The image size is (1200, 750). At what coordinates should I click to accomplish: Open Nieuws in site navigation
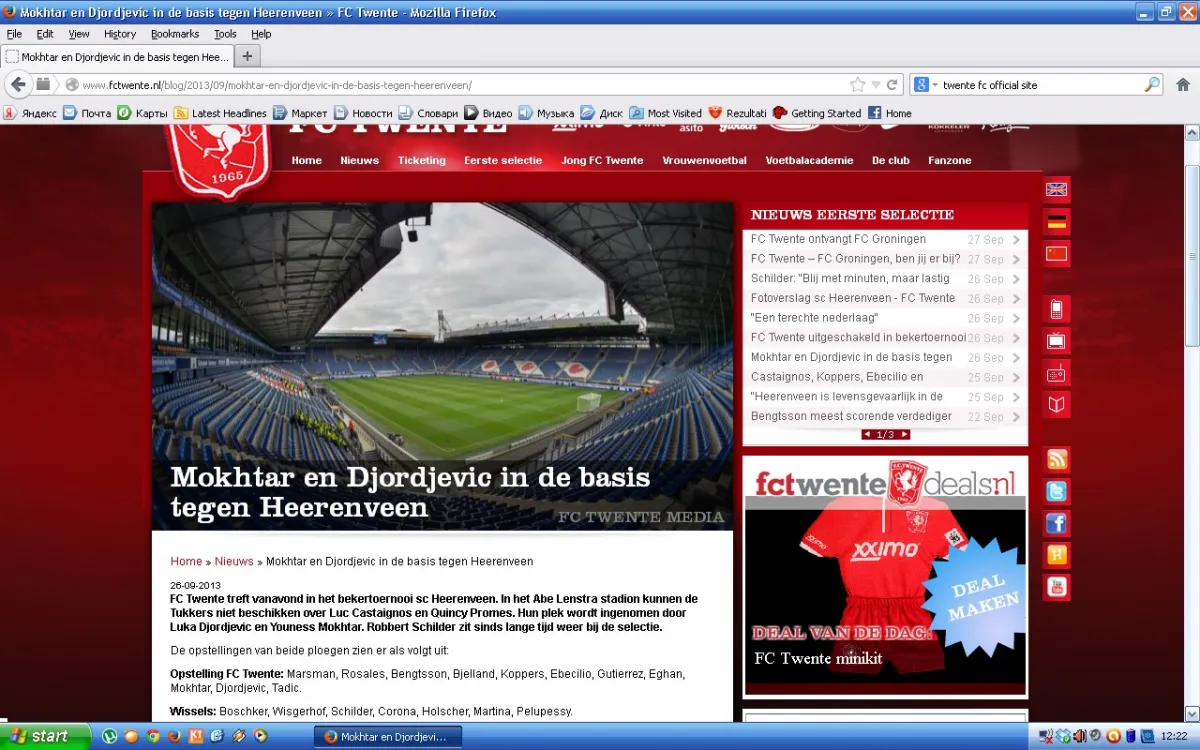(359, 160)
